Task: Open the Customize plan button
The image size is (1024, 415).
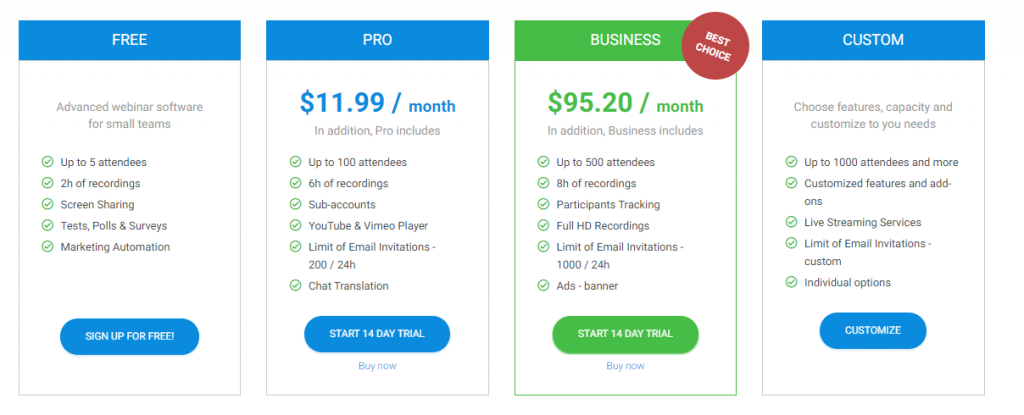Action: point(872,331)
